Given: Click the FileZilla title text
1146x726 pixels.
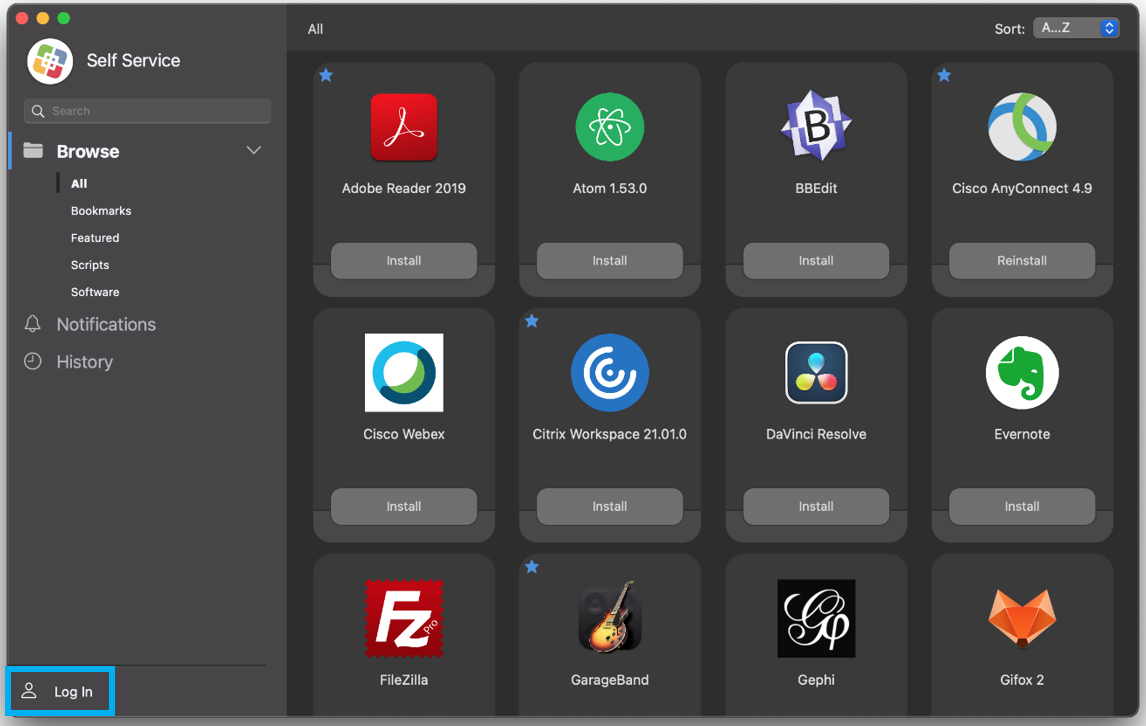Looking at the screenshot, I should pos(403,679).
